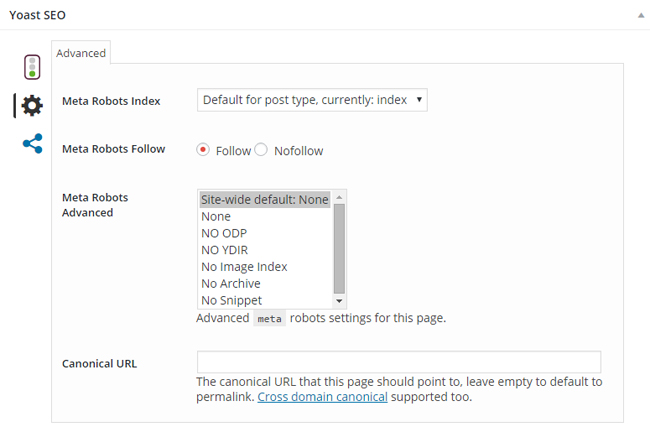Open the Social share icon tab
The width and height of the screenshot is (650, 427).
click(x=32, y=143)
